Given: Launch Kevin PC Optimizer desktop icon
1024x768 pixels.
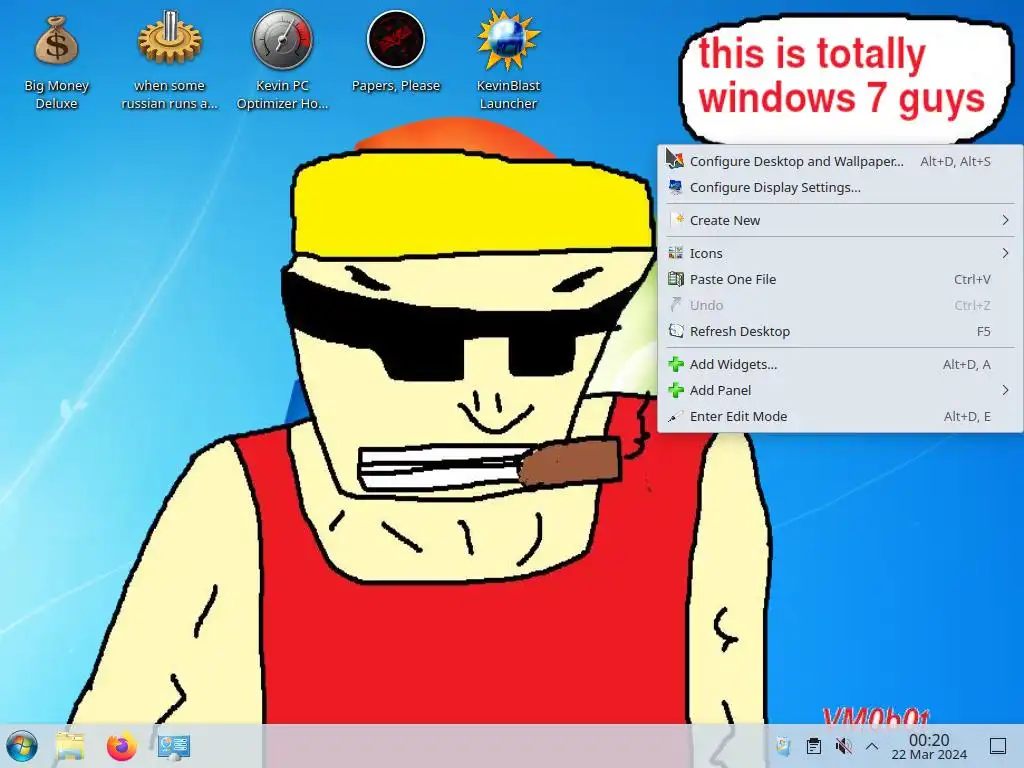Looking at the screenshot, I should (282, 62).
